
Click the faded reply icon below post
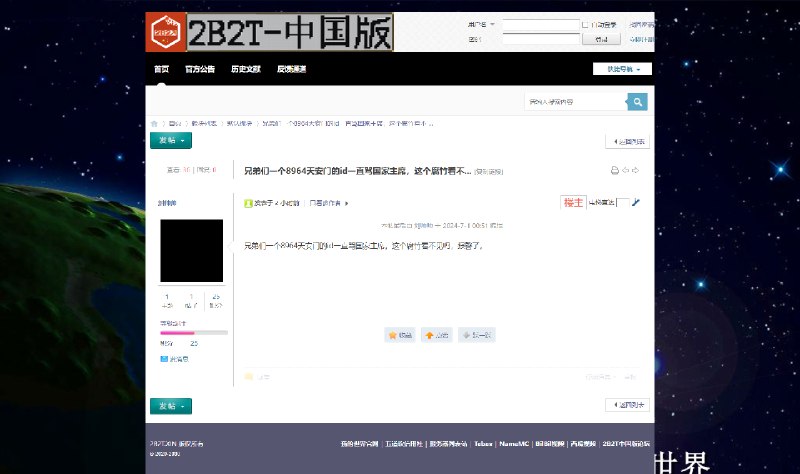click(249, 377)
